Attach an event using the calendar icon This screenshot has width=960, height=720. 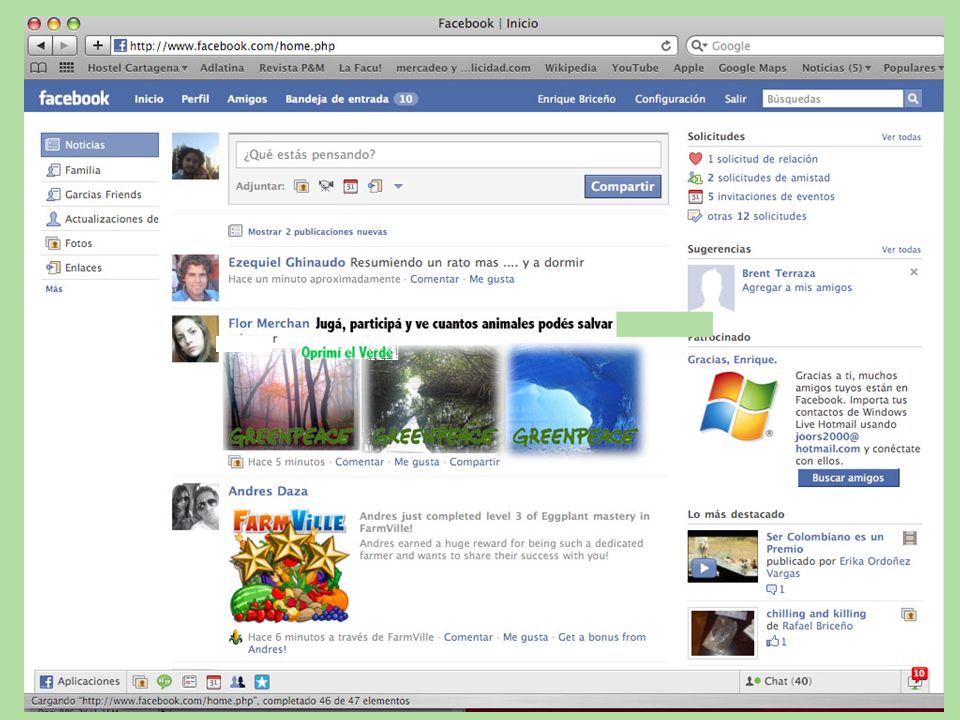click(350, 186)
